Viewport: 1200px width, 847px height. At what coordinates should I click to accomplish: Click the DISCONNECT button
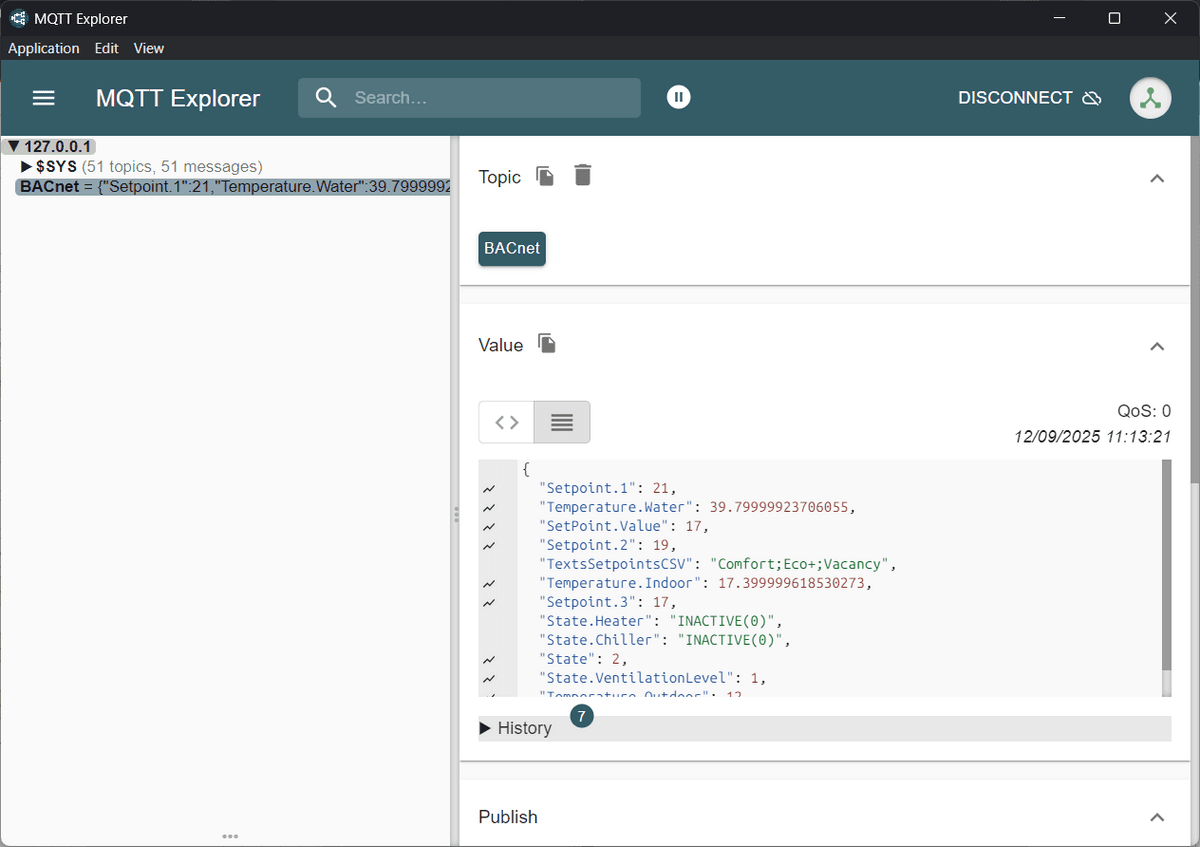point(1029,98)
